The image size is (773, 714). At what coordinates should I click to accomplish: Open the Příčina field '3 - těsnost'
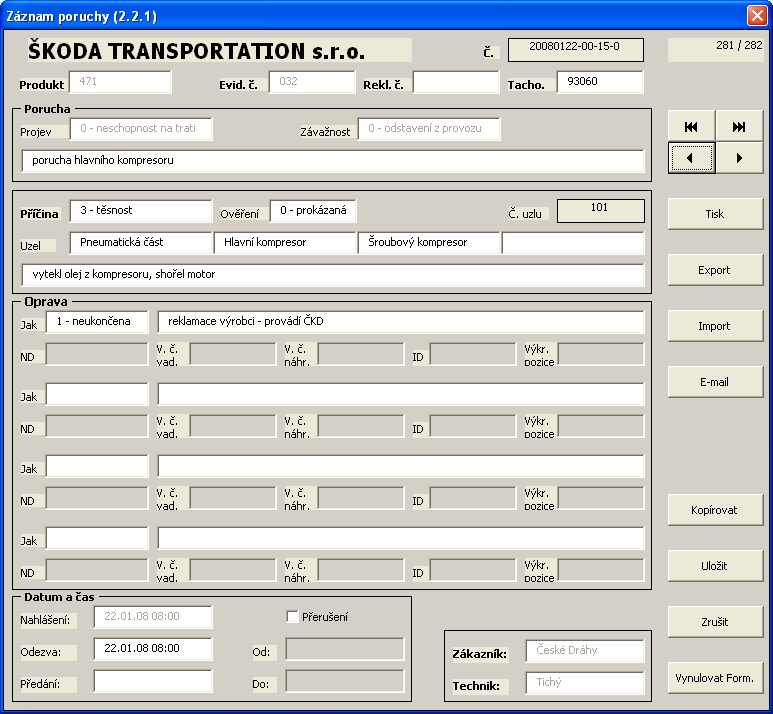[141, 211]
